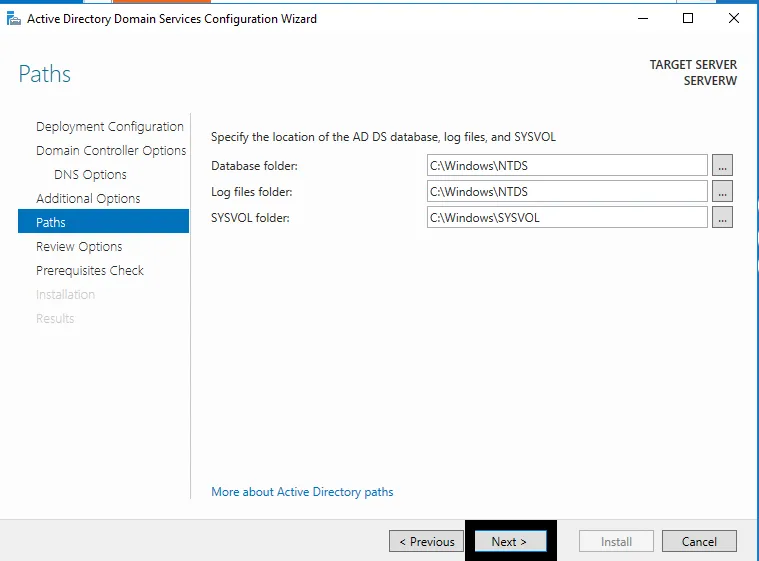Viewport: 759px width, 561px height.
Task: Edit the Database folder path field
Action: tap(567, 166)
